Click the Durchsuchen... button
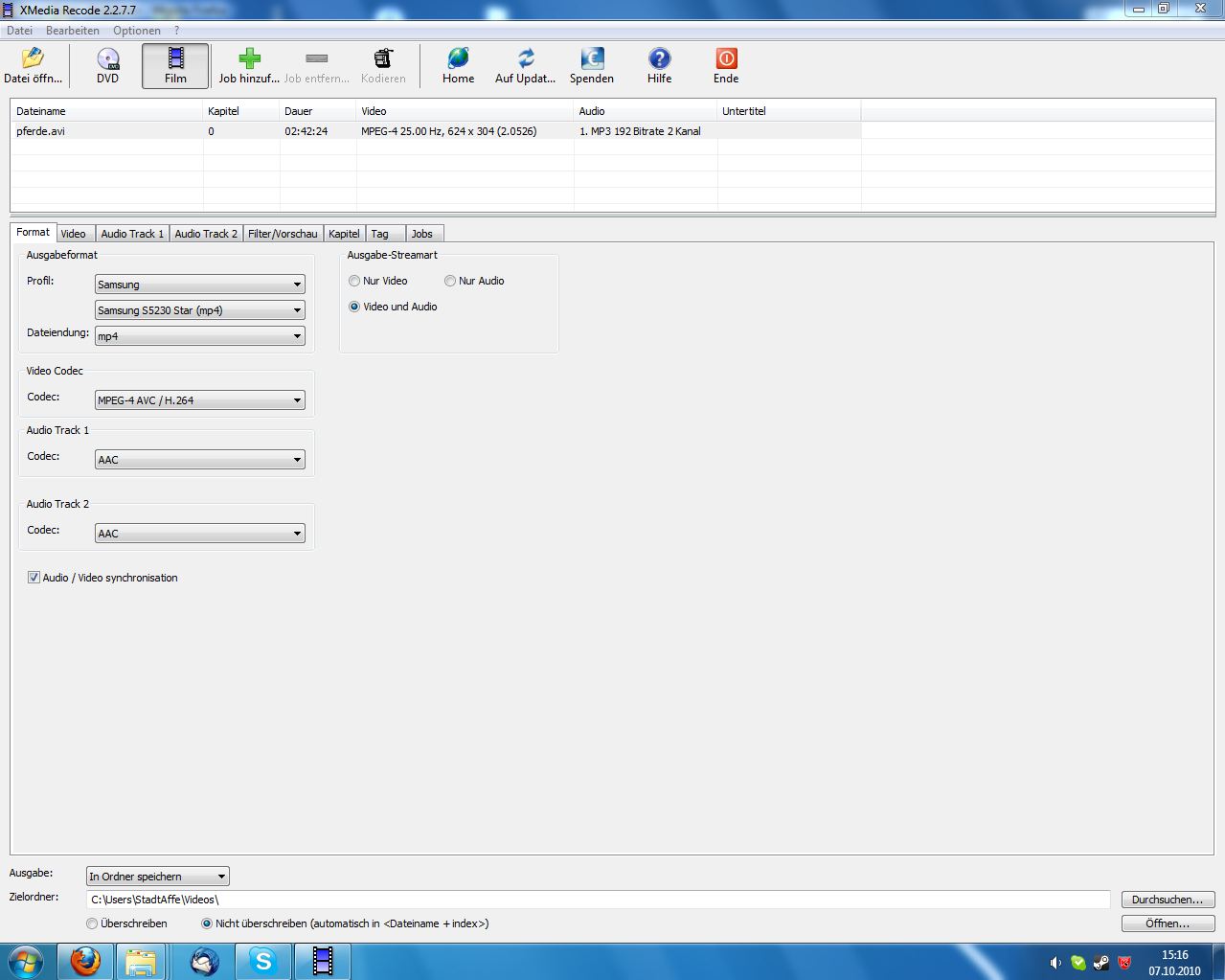Screen dimensions: 1225x980 (x=1168, y=900)
